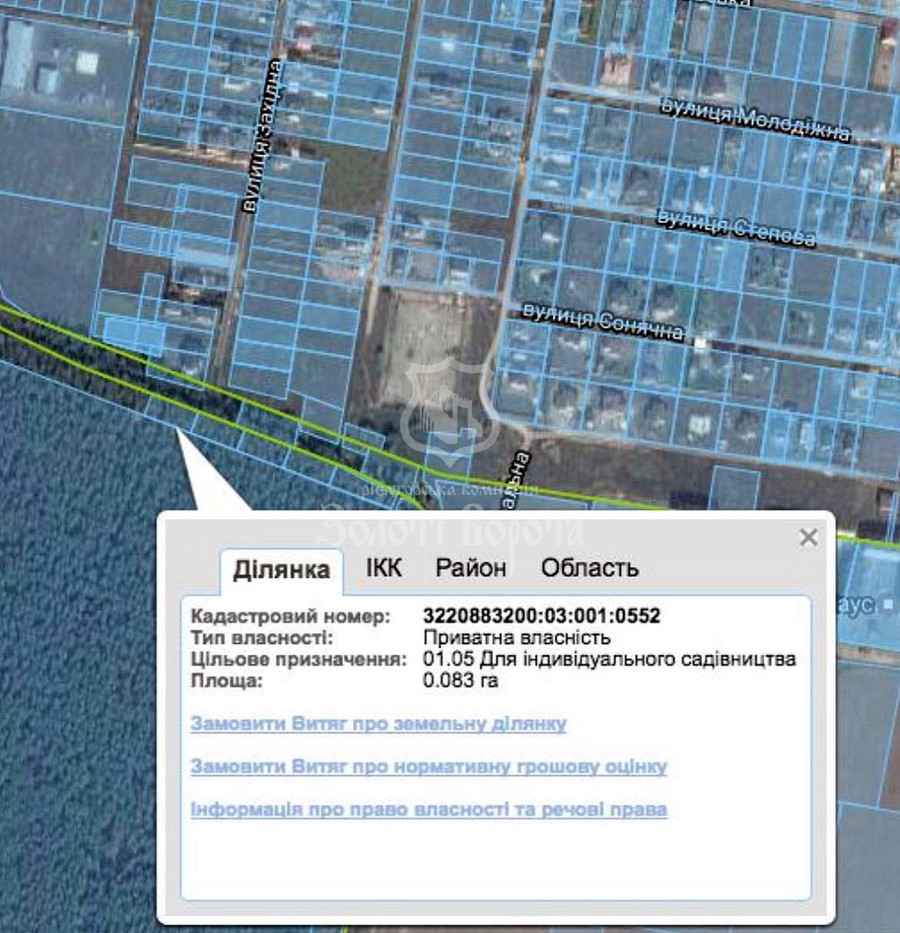Screen dimensions: 900x933
Task: Select the Область tab
Action: [589, 568]
